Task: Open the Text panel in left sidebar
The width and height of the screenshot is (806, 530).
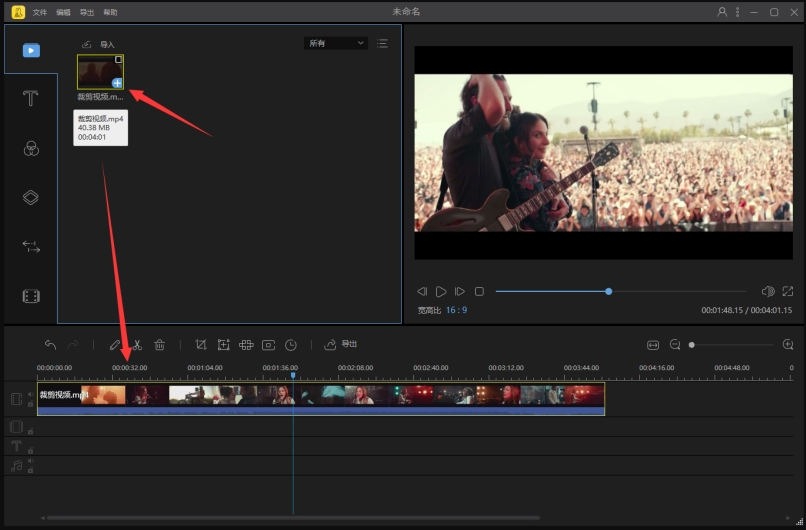Action: click(x=31, y=98)
